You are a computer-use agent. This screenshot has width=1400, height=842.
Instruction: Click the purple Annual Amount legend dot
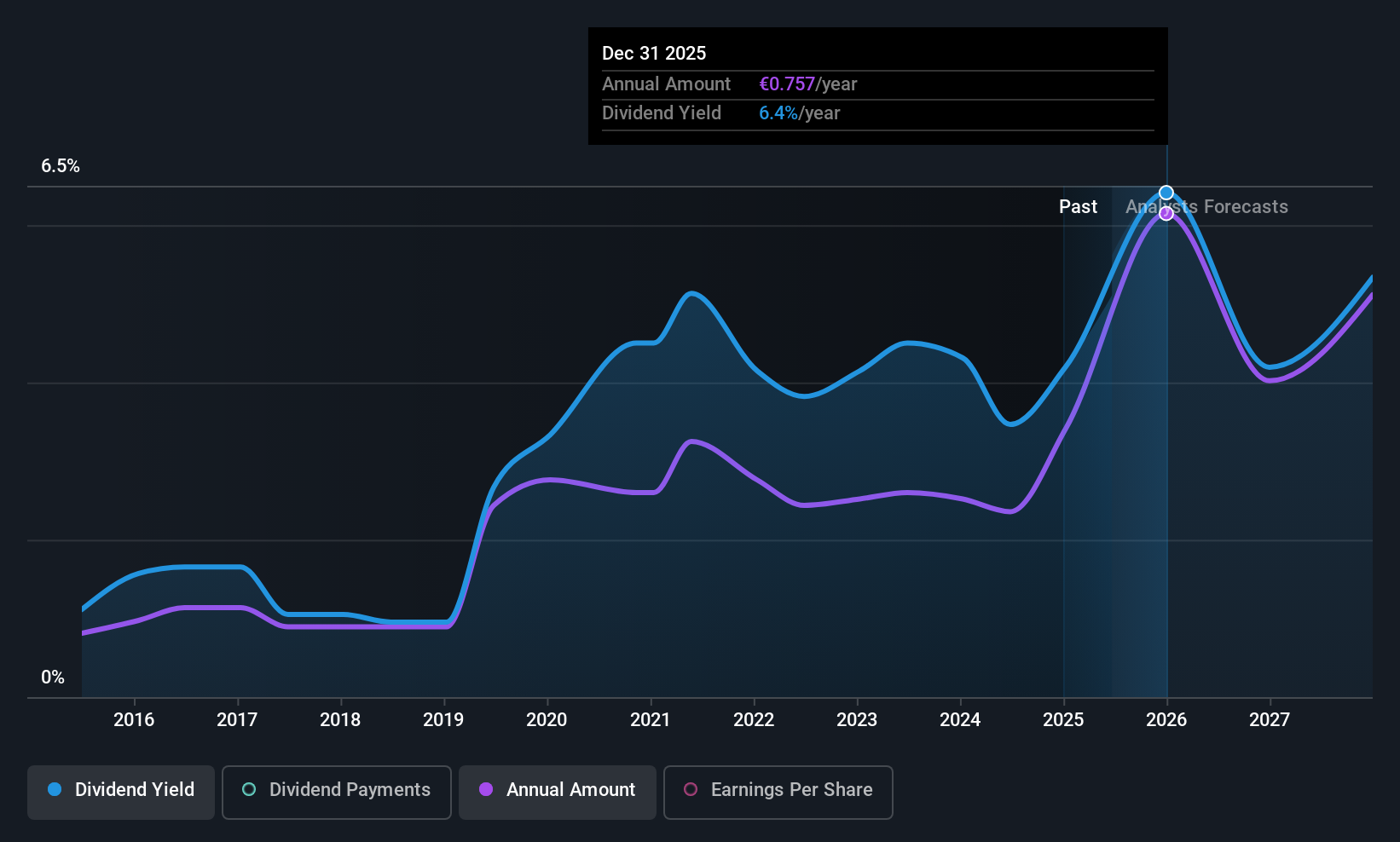pos(486,789)
